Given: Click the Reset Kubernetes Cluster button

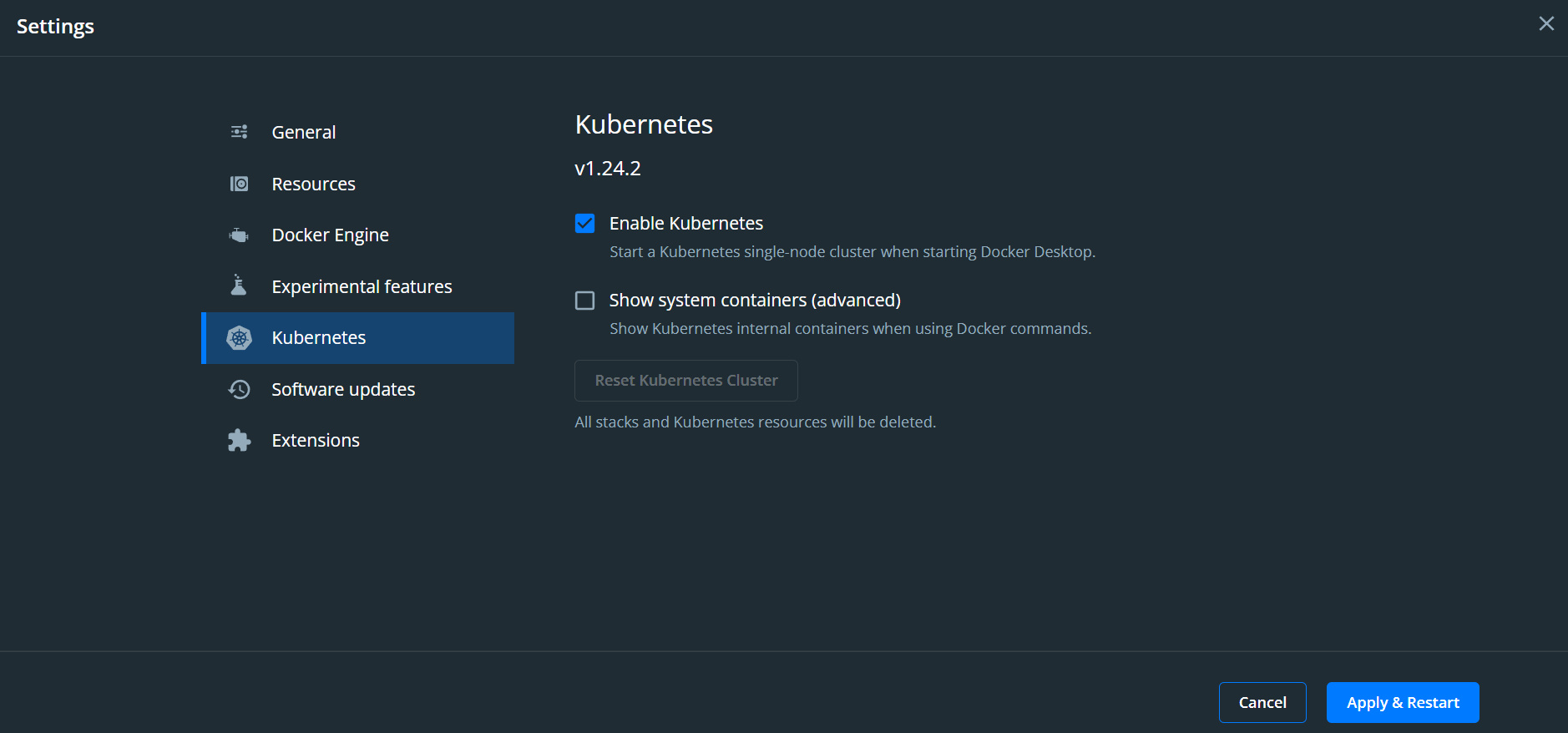Looking at the screenshot, I should tap(685, 380).
